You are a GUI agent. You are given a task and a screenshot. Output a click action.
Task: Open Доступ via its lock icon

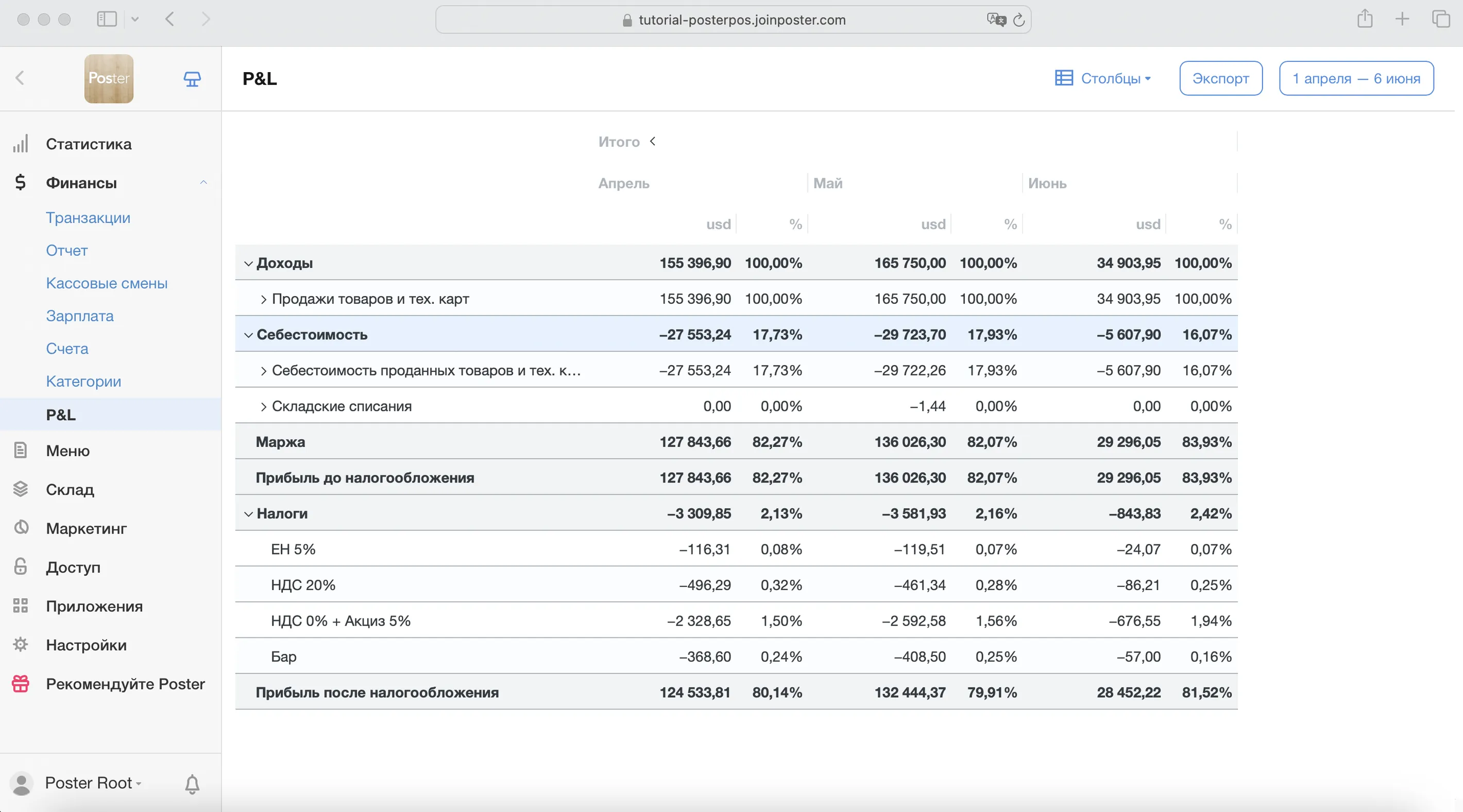[x=21, y=567]
